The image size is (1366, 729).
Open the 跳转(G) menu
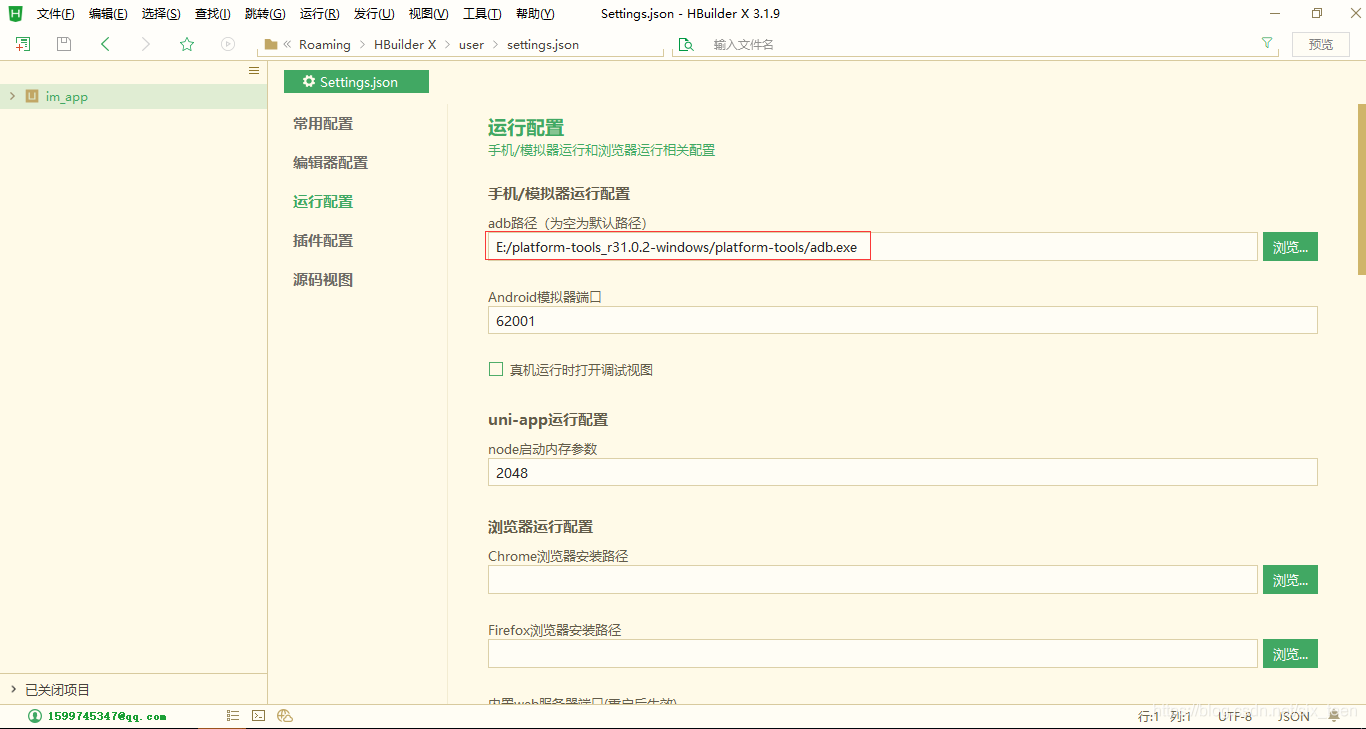point(265,14)
